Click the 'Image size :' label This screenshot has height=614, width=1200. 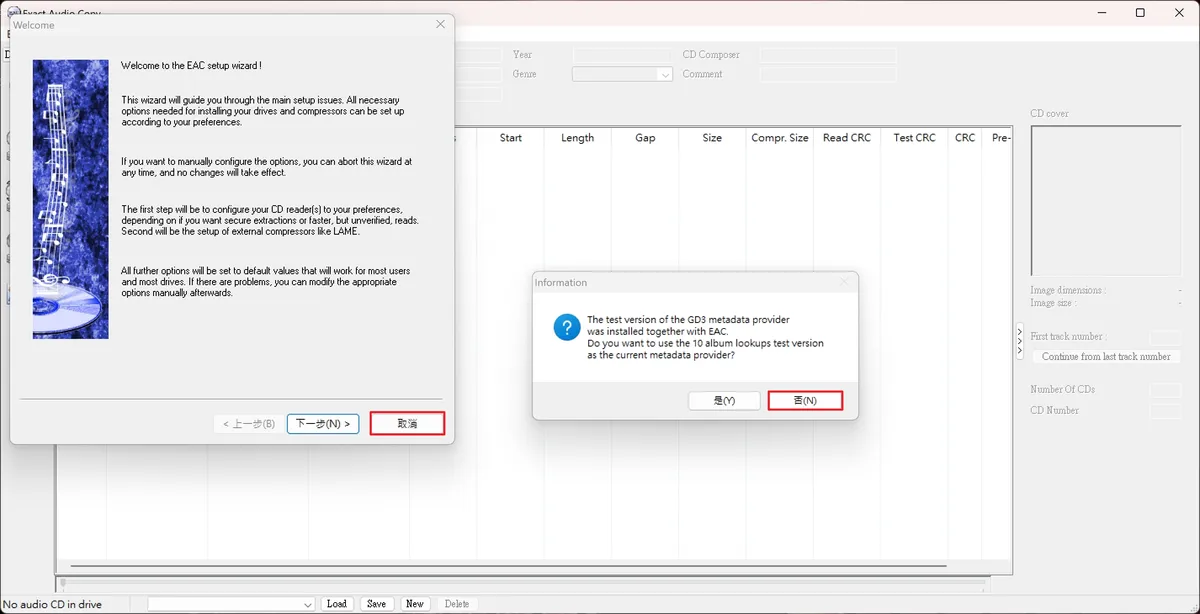tap(1051, 303)
